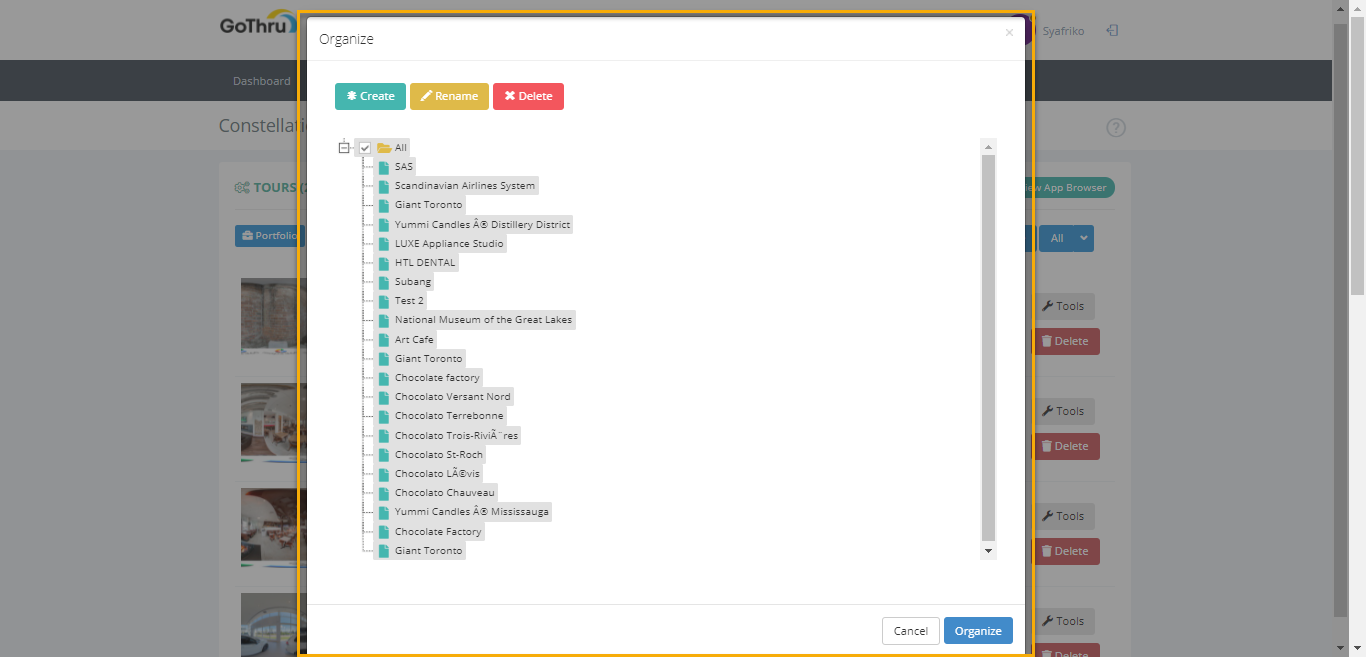Image resolution: width=1366 pixels, height=657 pixels.
Task: Click file icon beside Test 2
Action: pyautogui.click(x=384, y=301)
